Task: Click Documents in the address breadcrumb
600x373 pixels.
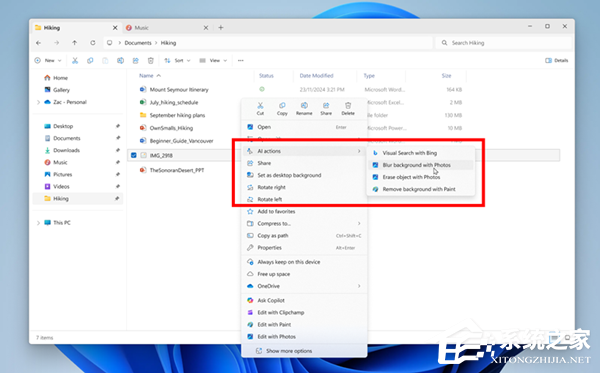Action: pyautogui.click(x=138, y=43)
